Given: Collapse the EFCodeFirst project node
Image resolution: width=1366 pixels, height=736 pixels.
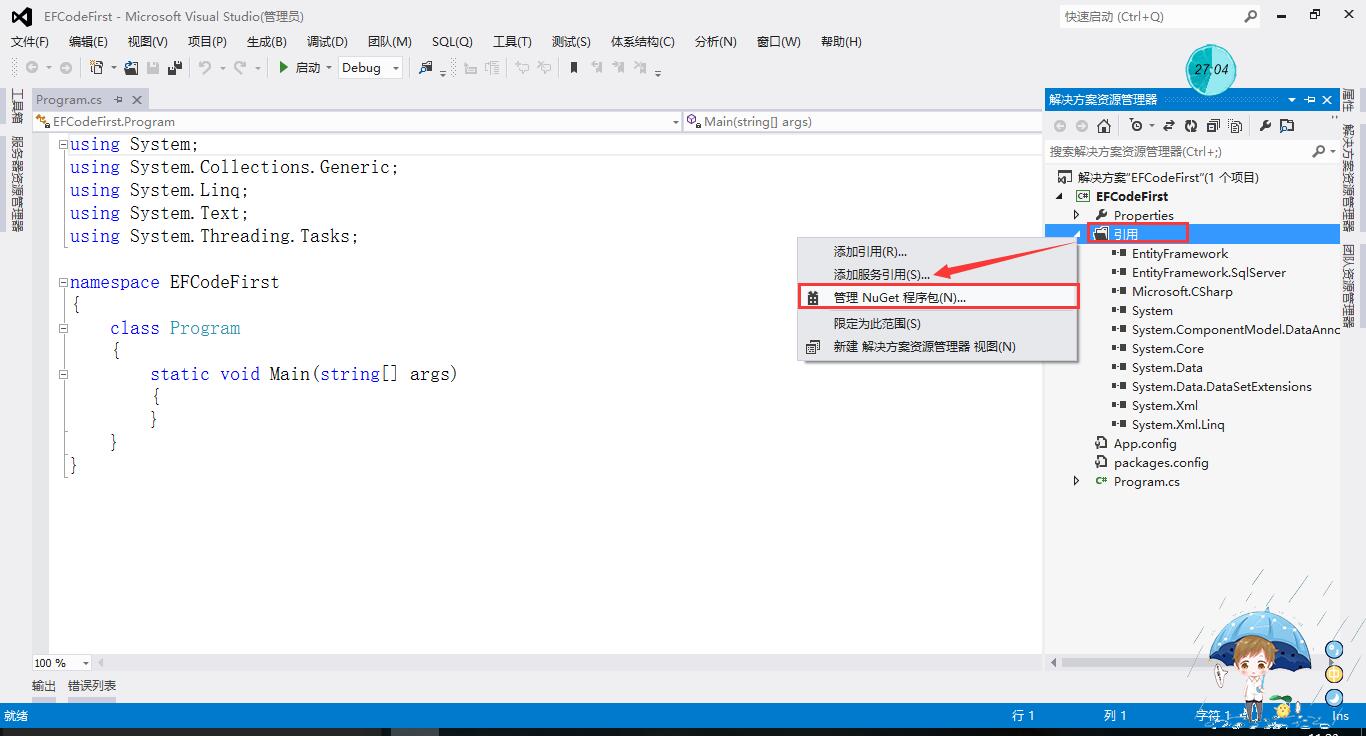Looking at the screenshot, I should 1059,196.
